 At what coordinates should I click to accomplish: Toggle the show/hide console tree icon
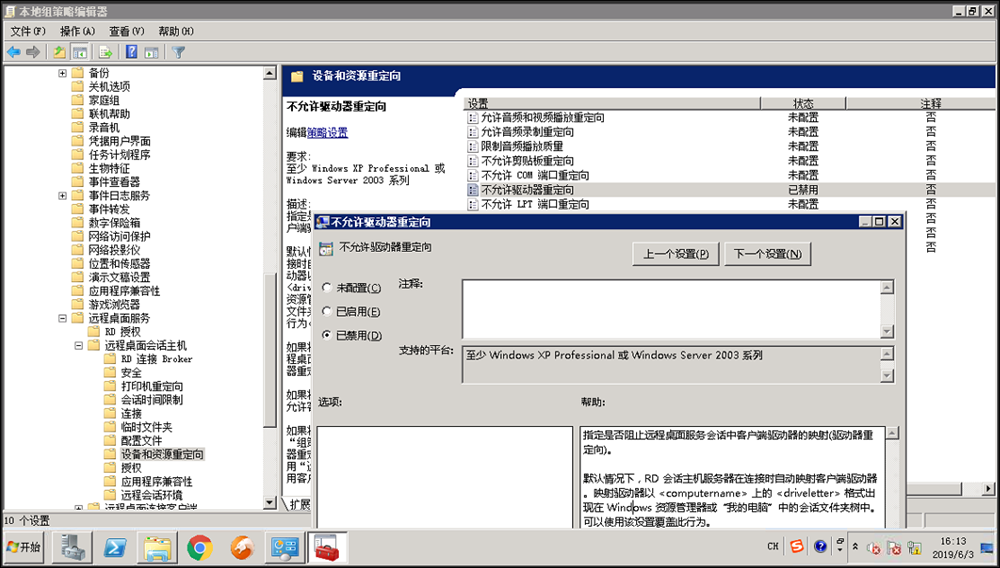[x=80, y=52]
